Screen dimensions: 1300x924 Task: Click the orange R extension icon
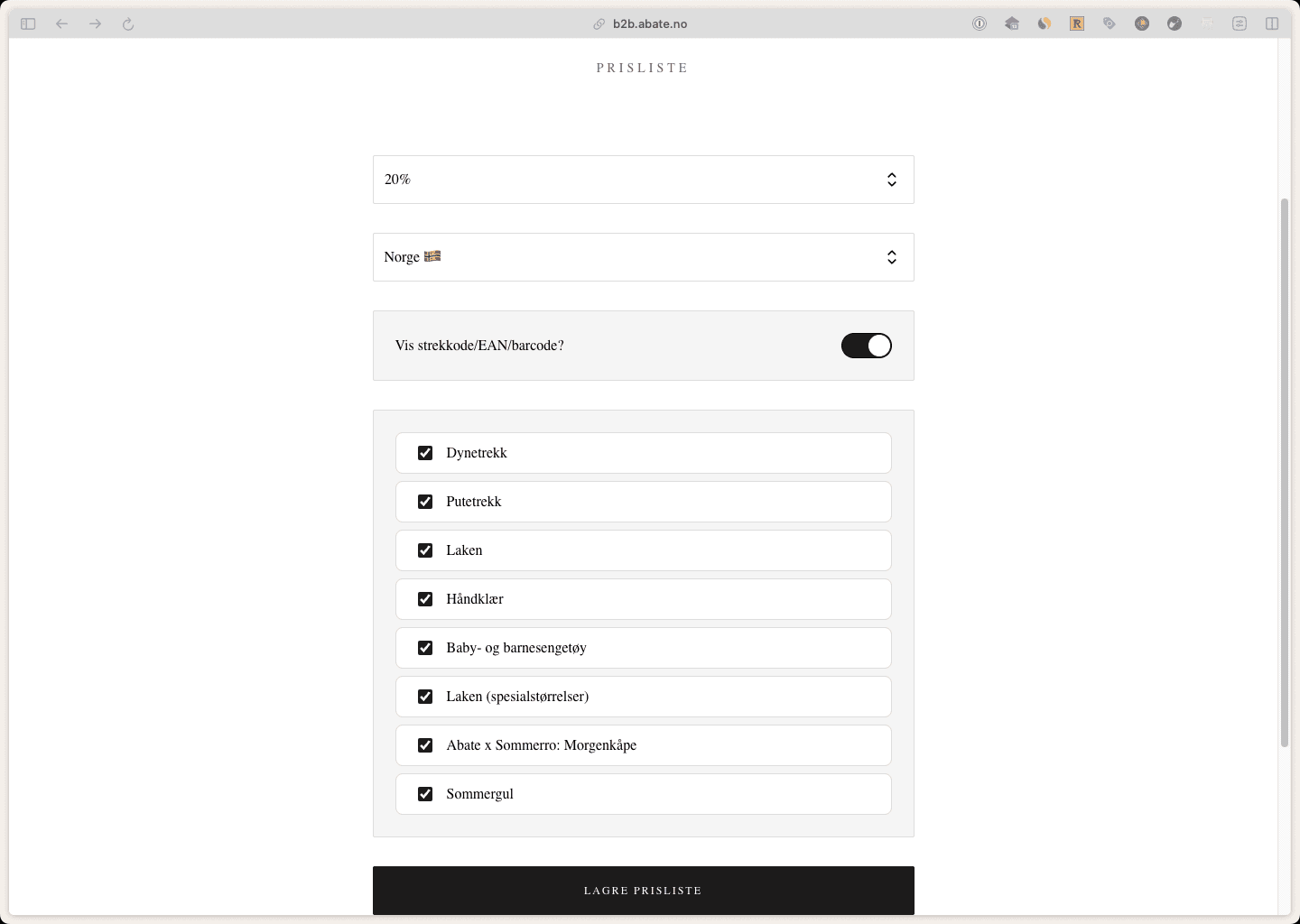[x=1077, y=24]
